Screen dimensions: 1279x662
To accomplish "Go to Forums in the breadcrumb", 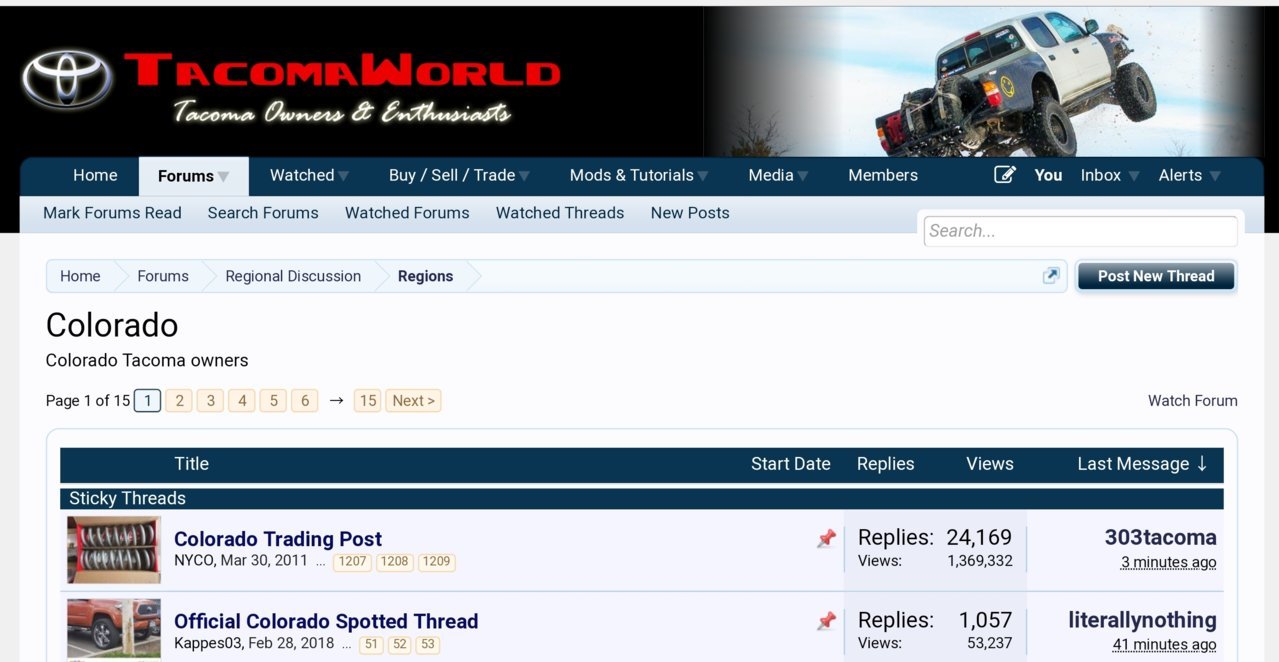I will pyautogui.click(x=163, y=276).
